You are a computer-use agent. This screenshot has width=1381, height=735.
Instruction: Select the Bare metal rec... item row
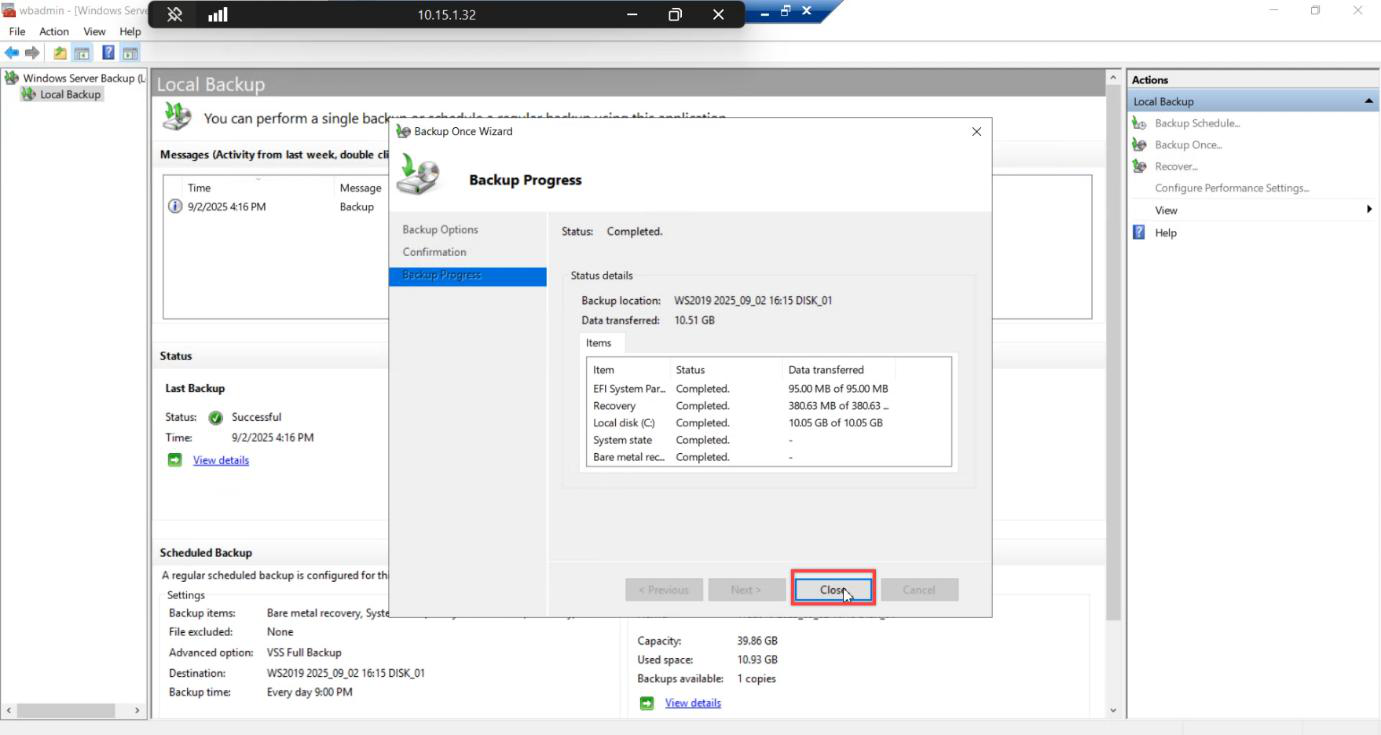pos(768,457)
